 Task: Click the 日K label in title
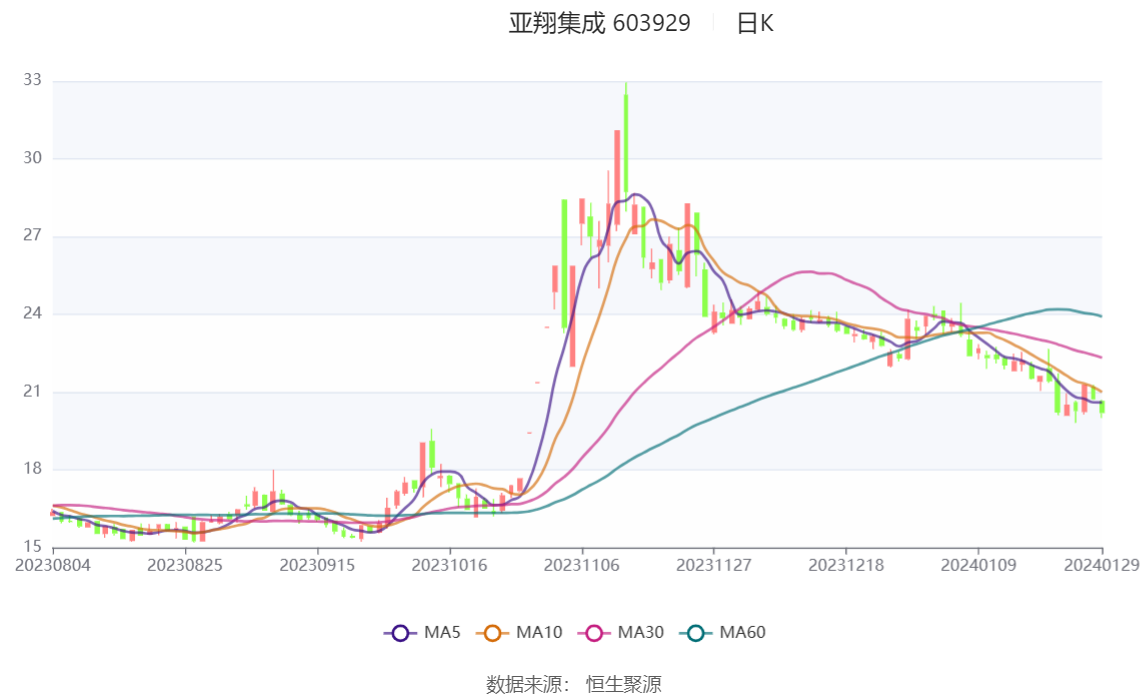[755, 23]
